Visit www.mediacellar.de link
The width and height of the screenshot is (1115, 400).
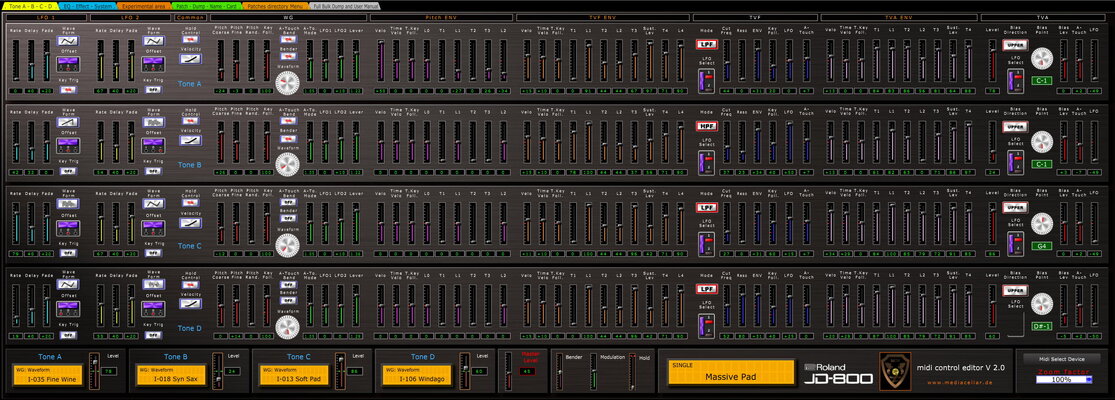(x=960, y=384)
